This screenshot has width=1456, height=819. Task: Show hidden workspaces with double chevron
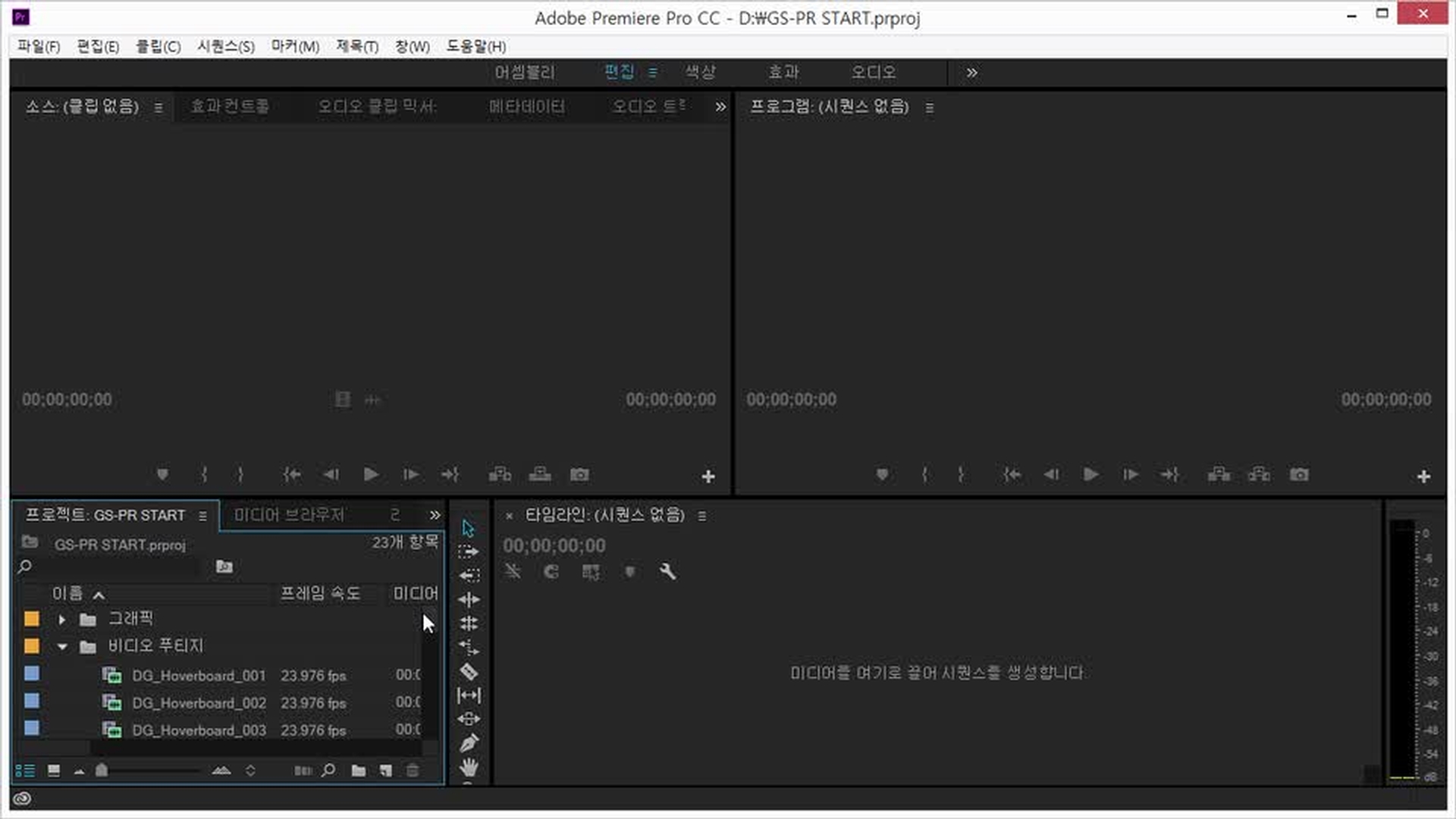coord(971,73)
